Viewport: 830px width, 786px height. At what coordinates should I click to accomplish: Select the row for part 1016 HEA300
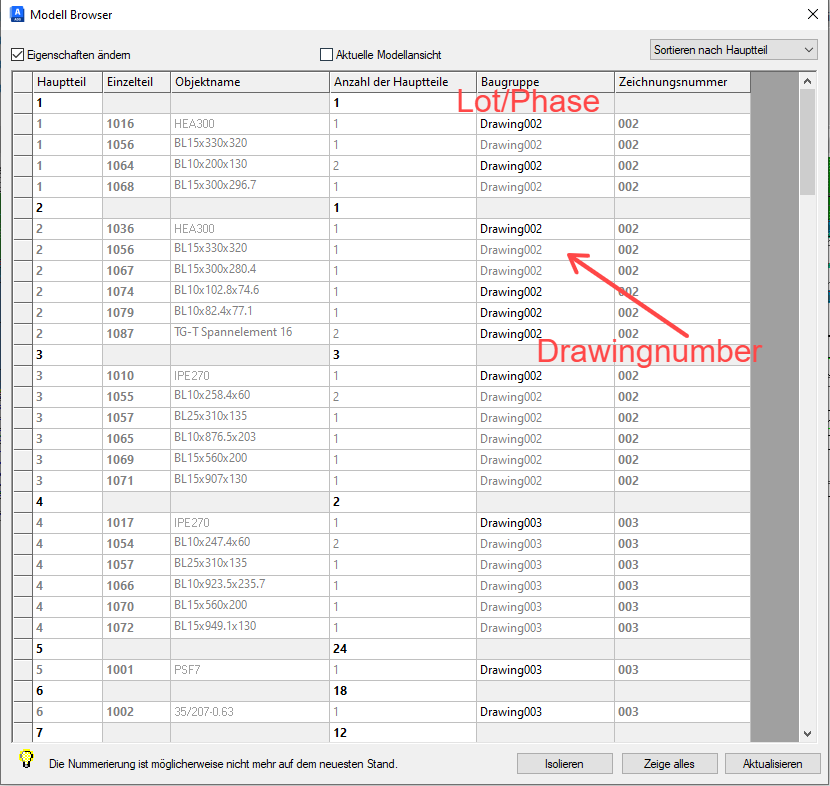[x=250, y=123]
